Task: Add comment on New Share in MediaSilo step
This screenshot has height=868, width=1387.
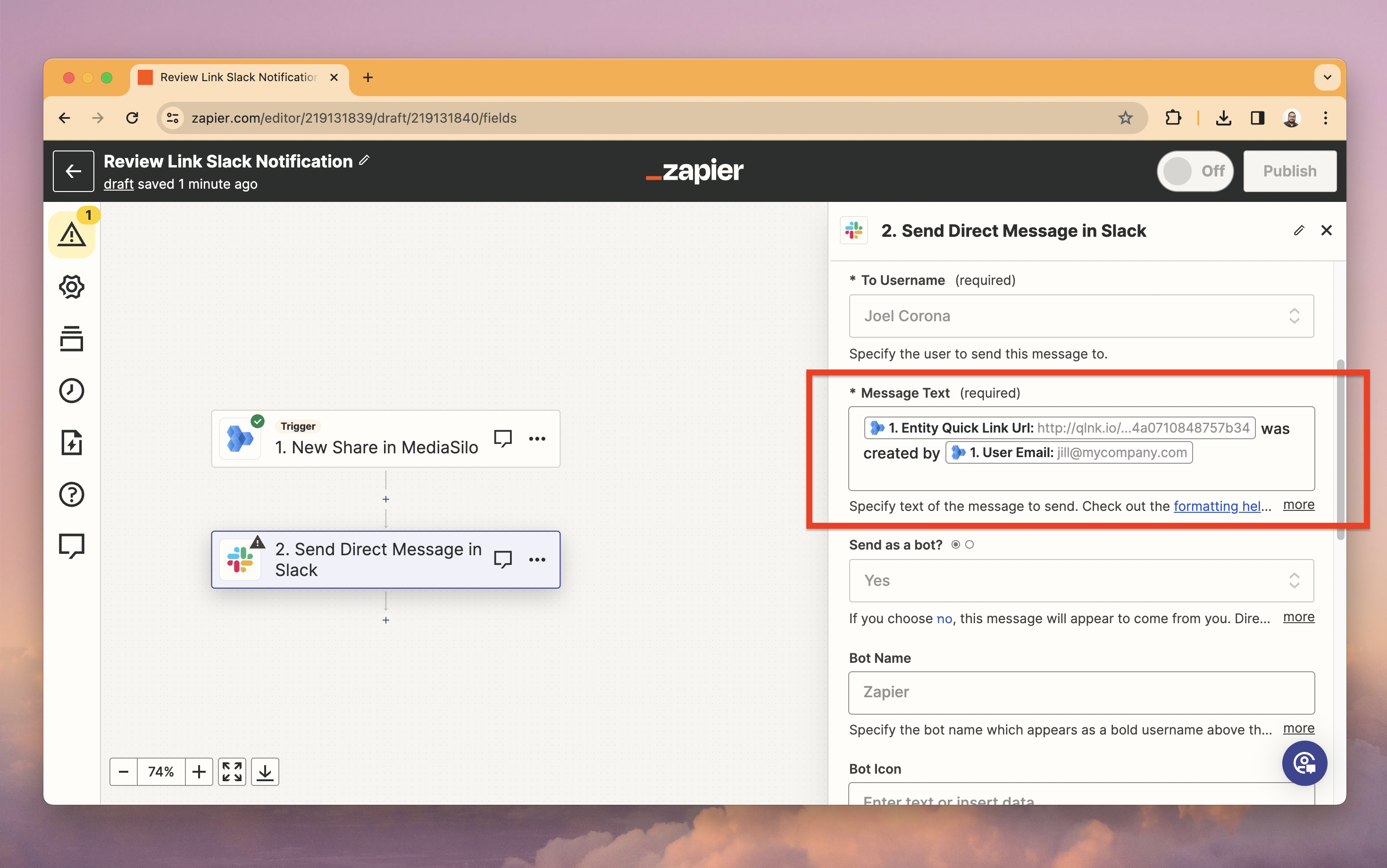Action: click(x=503, y=439)
